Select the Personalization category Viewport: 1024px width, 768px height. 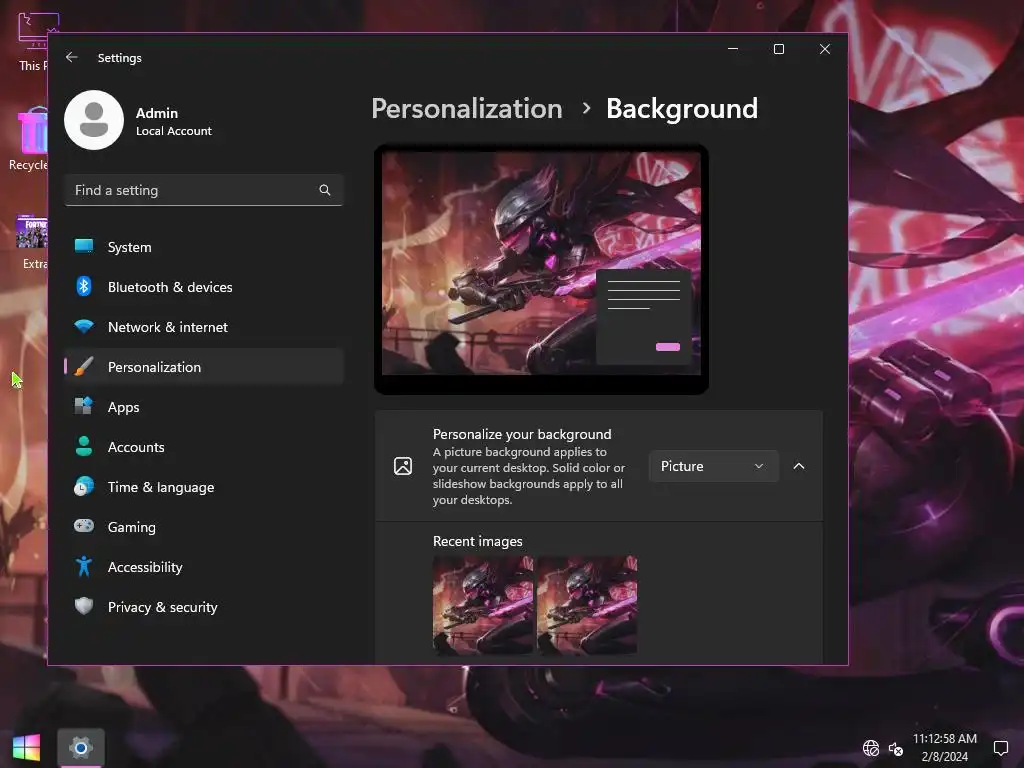(x=204, y=367)
